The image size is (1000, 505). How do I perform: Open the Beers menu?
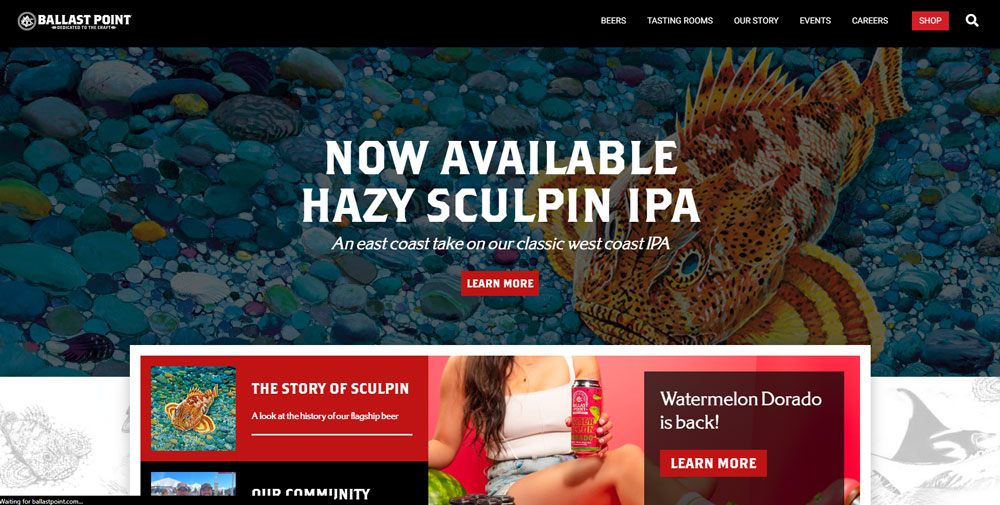(x=613, y=20)
